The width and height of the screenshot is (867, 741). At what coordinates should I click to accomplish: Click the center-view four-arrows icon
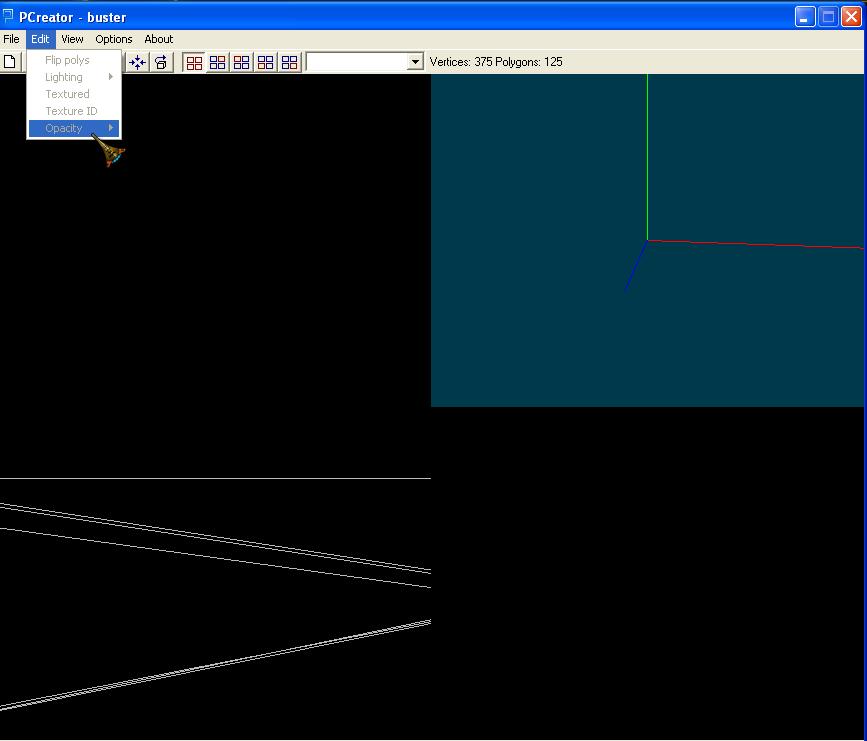coord(137,62)
